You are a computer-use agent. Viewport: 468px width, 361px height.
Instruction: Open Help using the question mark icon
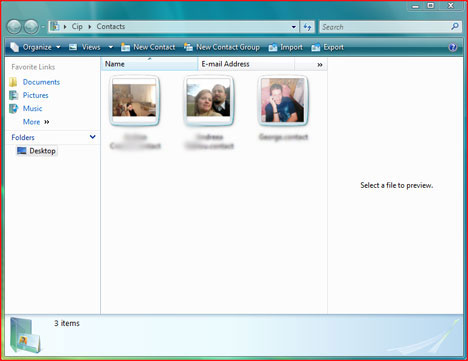(453, 47)
